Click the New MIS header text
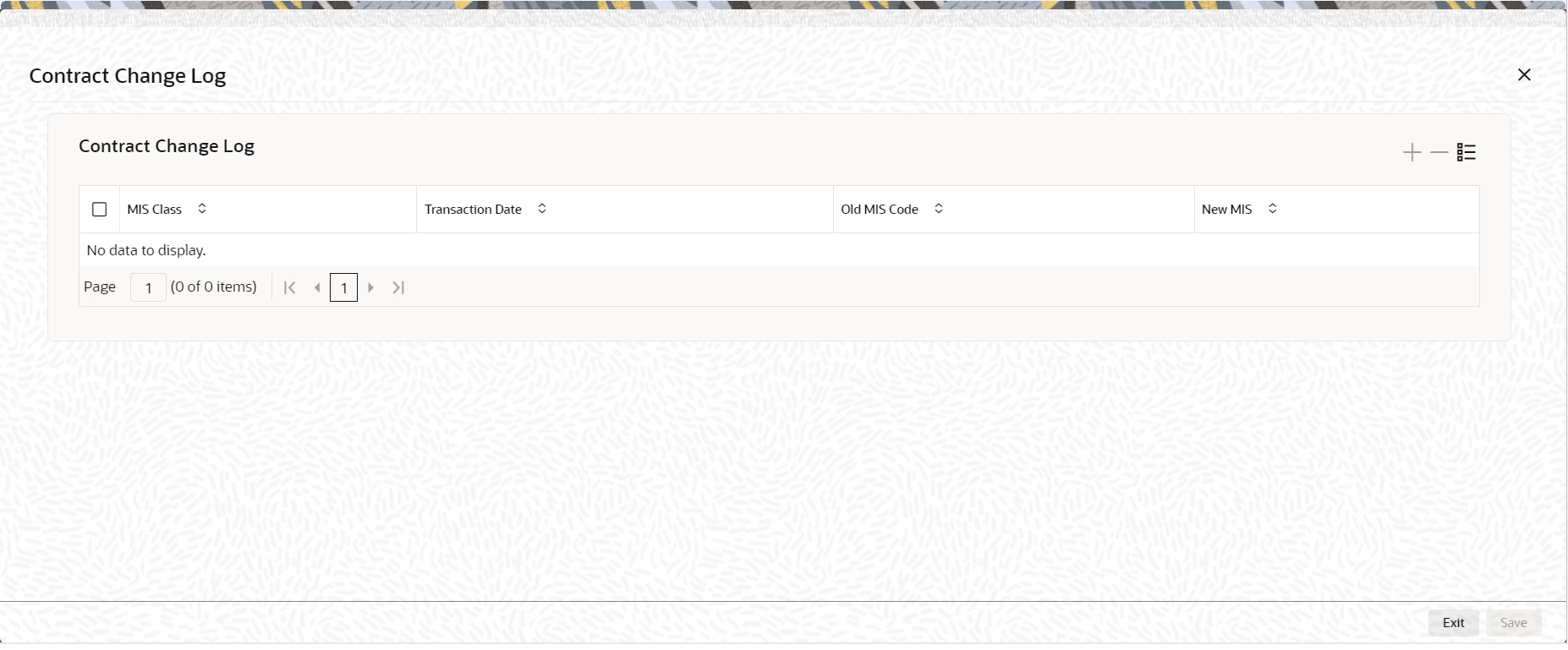Screen dimensions: 1568x650 point(1226,210)
